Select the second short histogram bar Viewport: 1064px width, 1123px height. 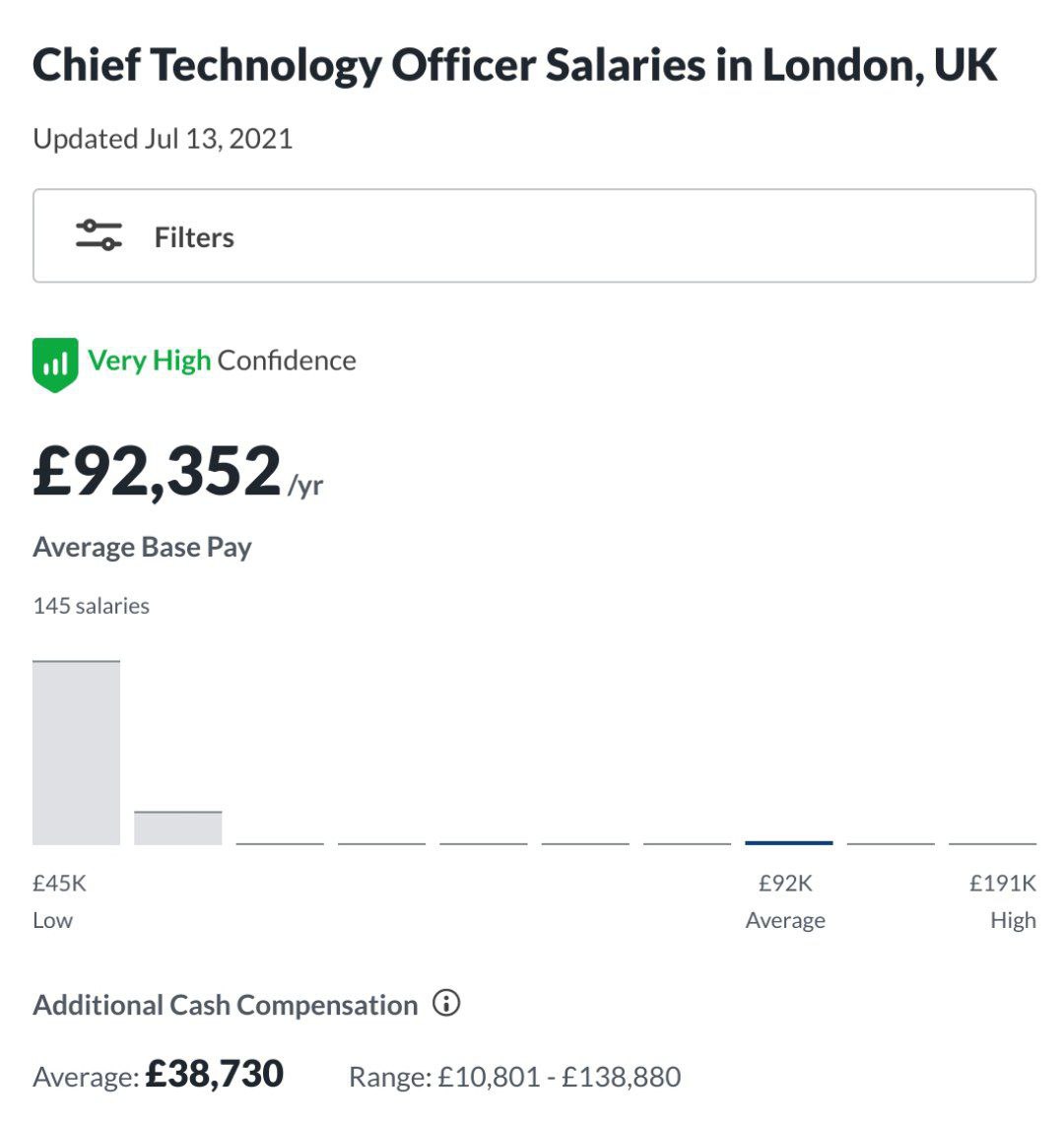[177, 827]
